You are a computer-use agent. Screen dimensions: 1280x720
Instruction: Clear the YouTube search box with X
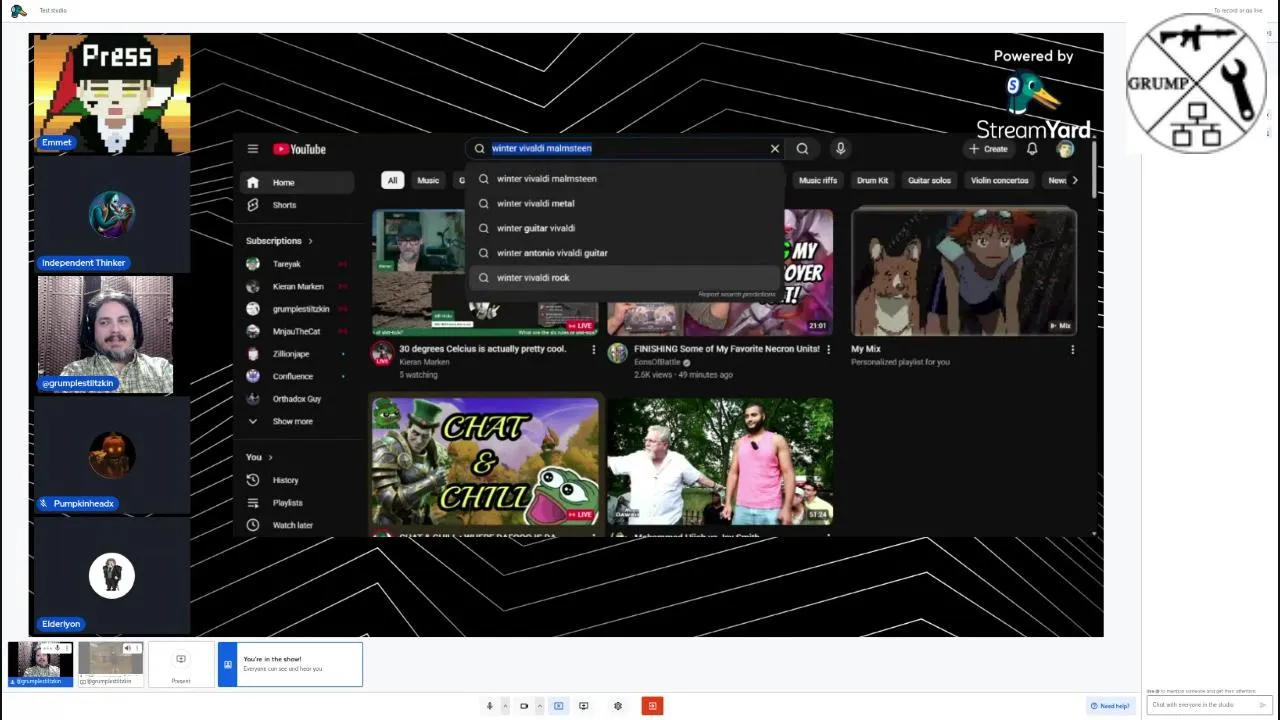(x=774, y=148)
